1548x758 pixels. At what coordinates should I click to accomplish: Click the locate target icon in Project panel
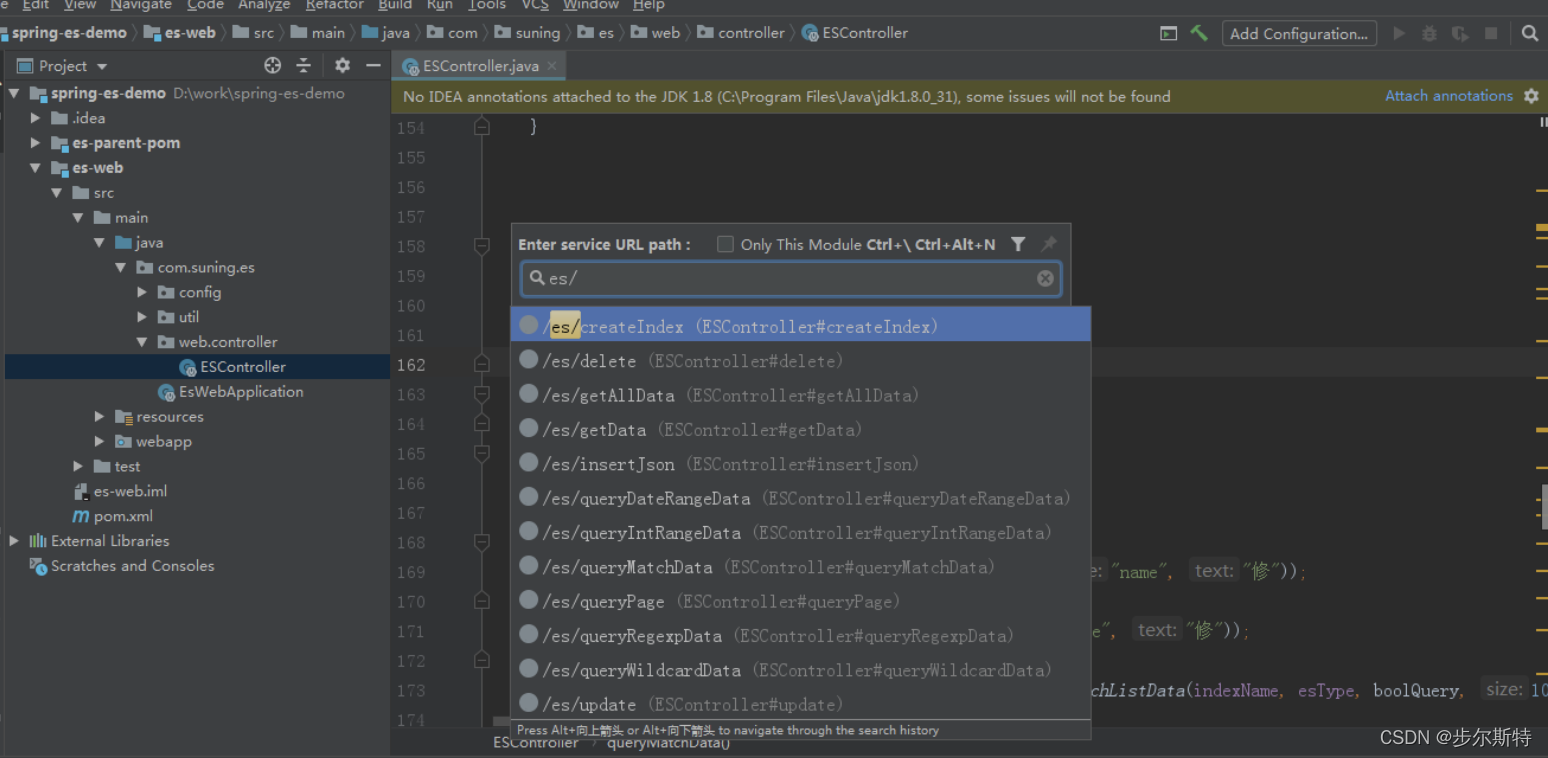click(272, 66)
